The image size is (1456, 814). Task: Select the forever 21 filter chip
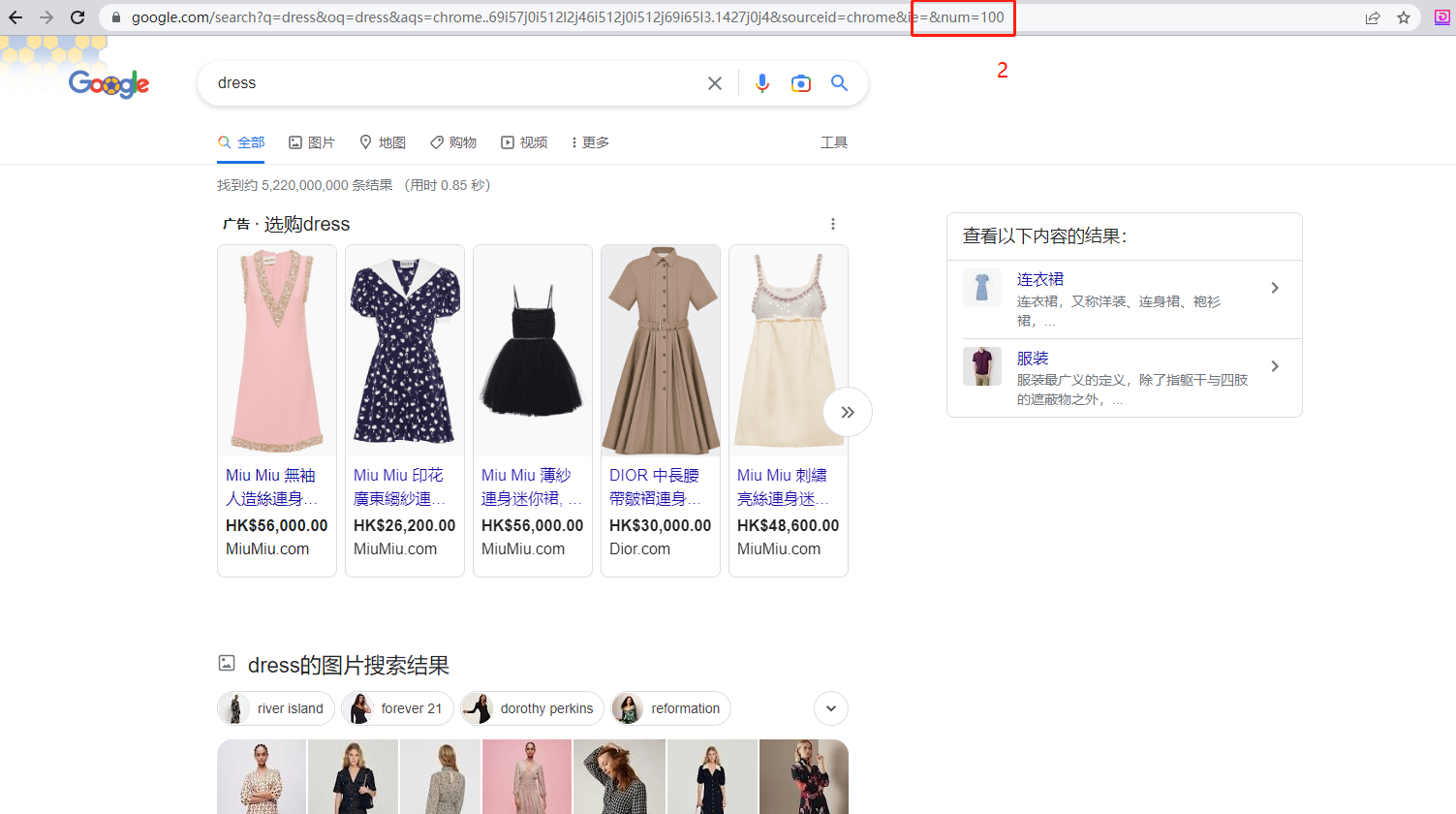pos(397,708)
